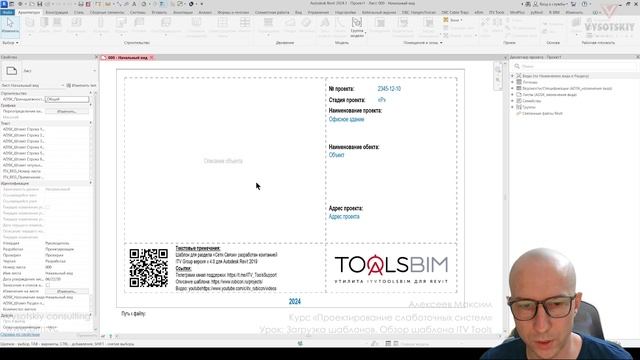Select the Имя листа value Начальный вид

click(x=59, y=273)
